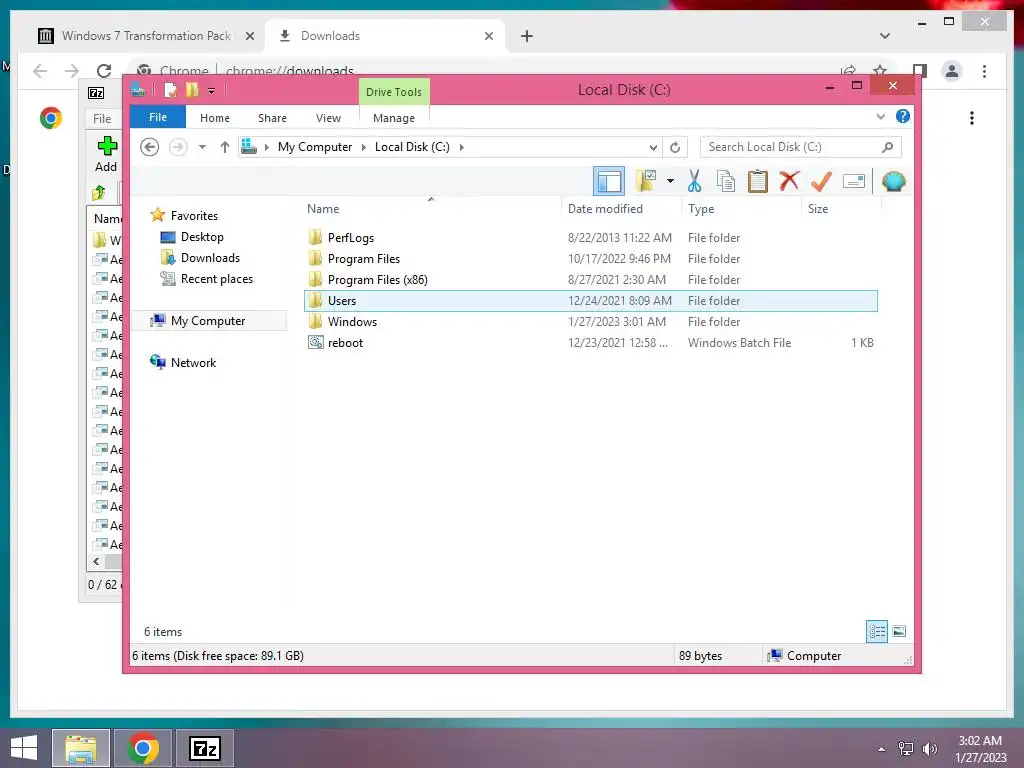Click the Drive Tools contextual tab
Image resolution: width=1024 pixels, height=768 pixels.
coord(394,92)
